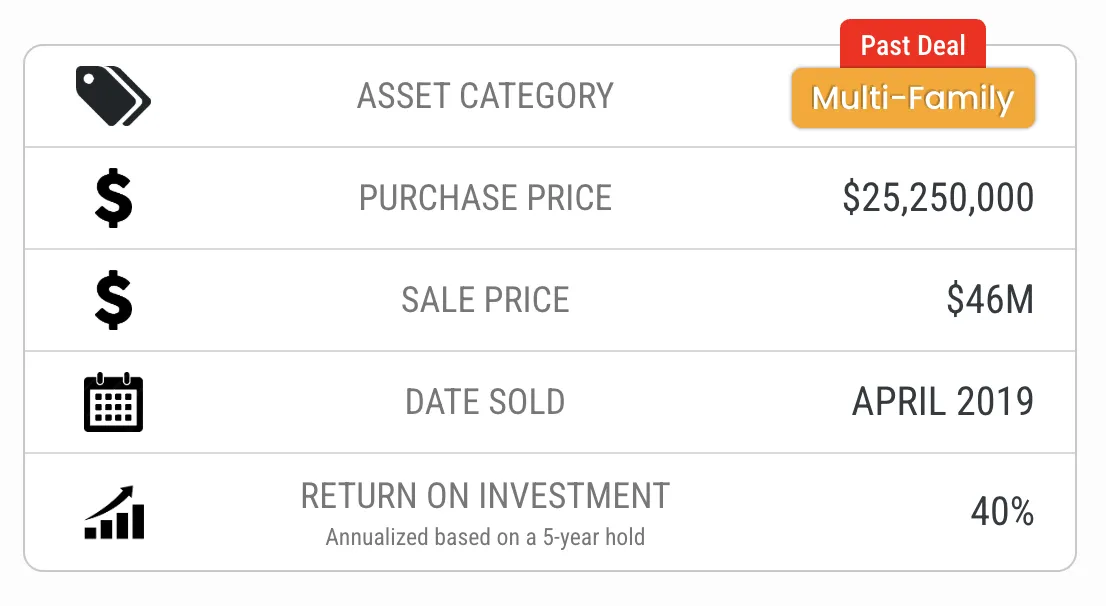Select the ASSET CATEGORY label
1106x606 pixels.
point(485,96)
